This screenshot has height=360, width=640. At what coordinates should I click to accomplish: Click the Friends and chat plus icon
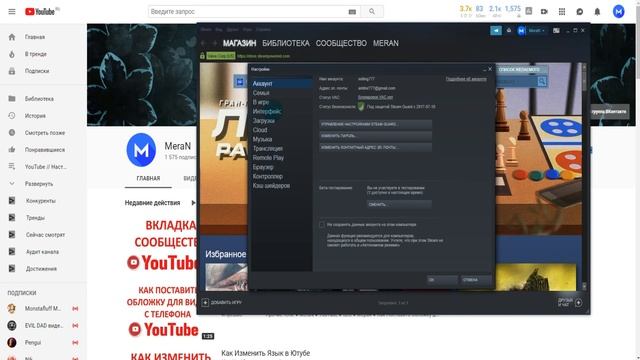(x=578, y=303)
